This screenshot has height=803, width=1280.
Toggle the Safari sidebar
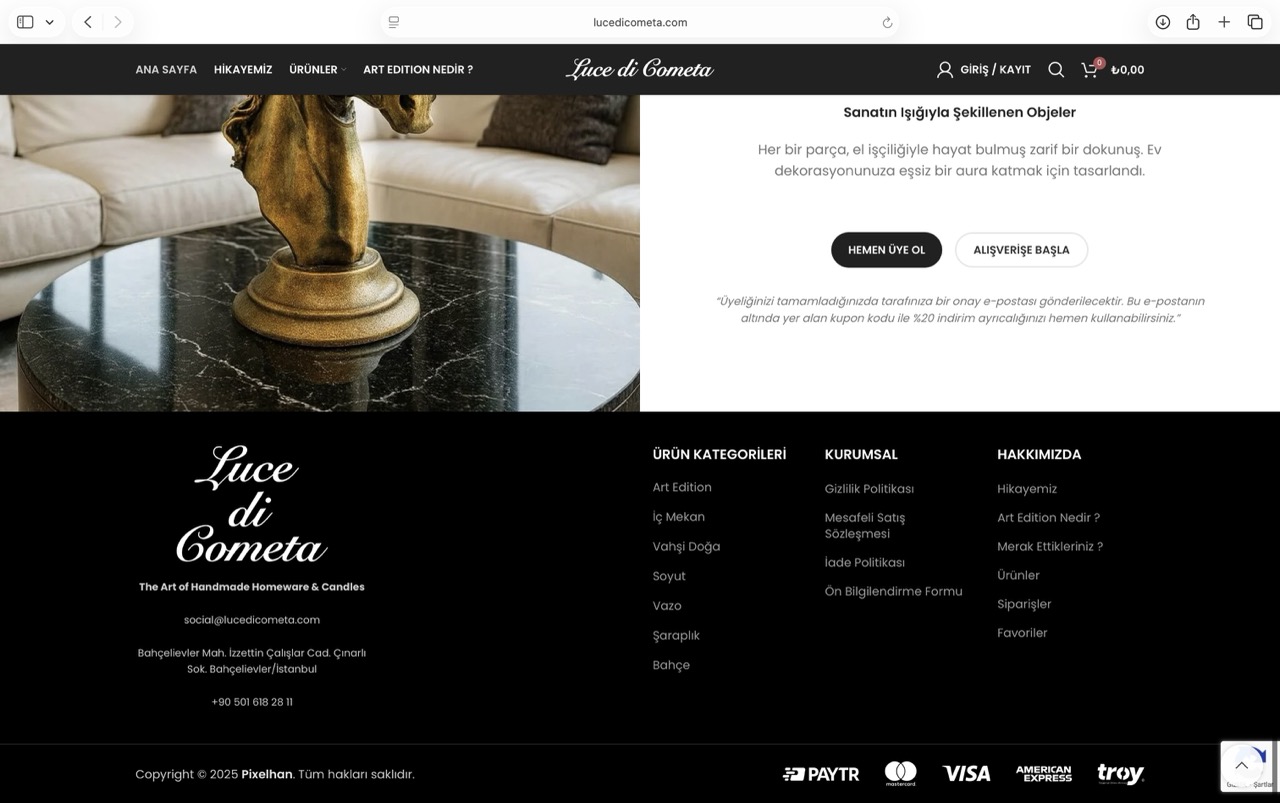(25, 22)
